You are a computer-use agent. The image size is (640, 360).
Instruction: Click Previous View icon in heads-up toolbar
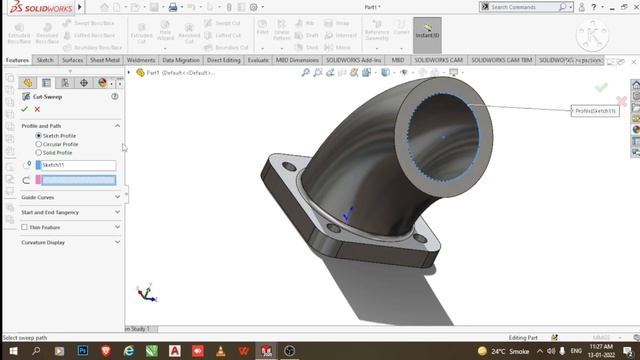pyautogui.click(x=330, y=73)
